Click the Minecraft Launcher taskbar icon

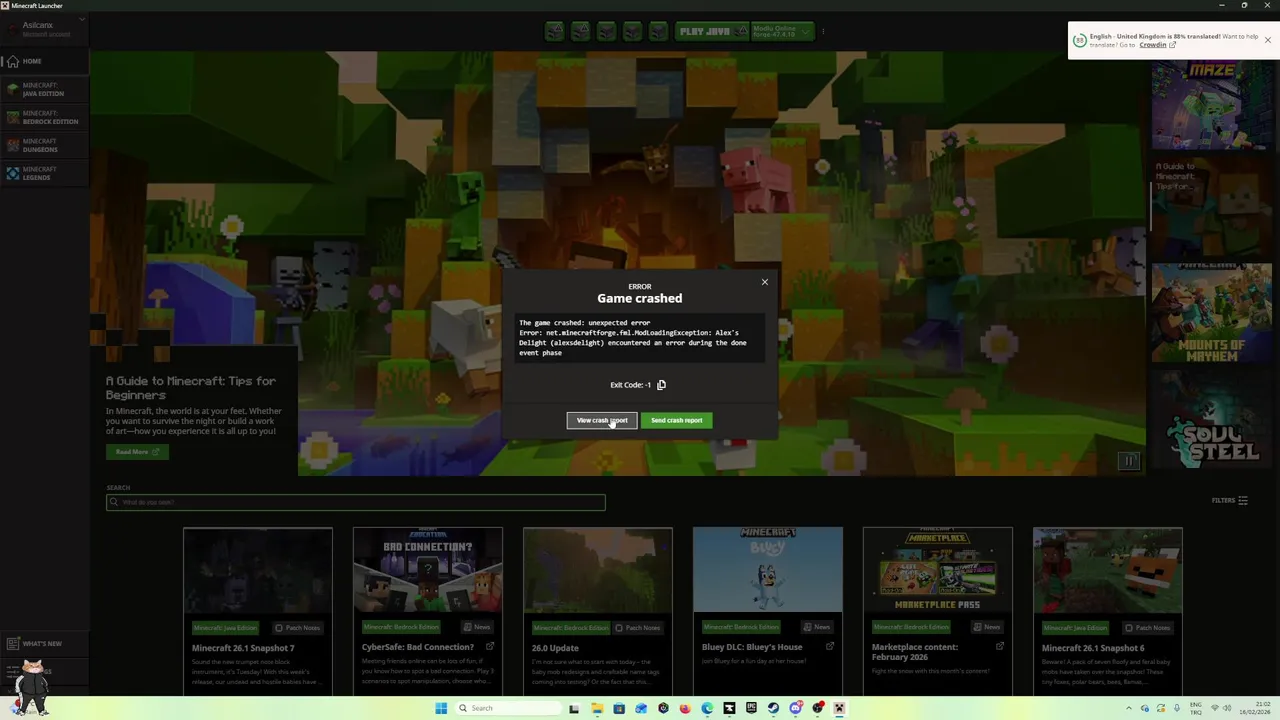840,708
